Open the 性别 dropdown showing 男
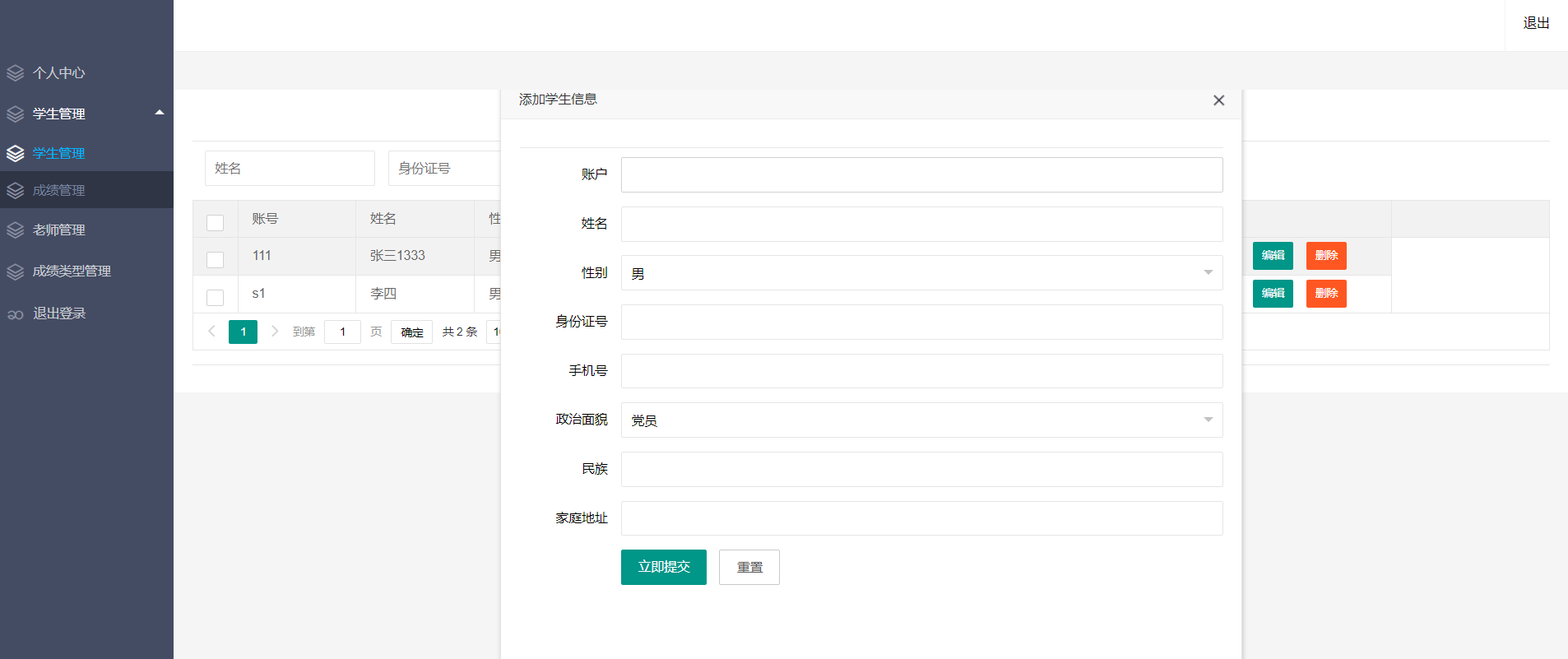Screen dimensions: 1568x659 (x=921, y=273)
